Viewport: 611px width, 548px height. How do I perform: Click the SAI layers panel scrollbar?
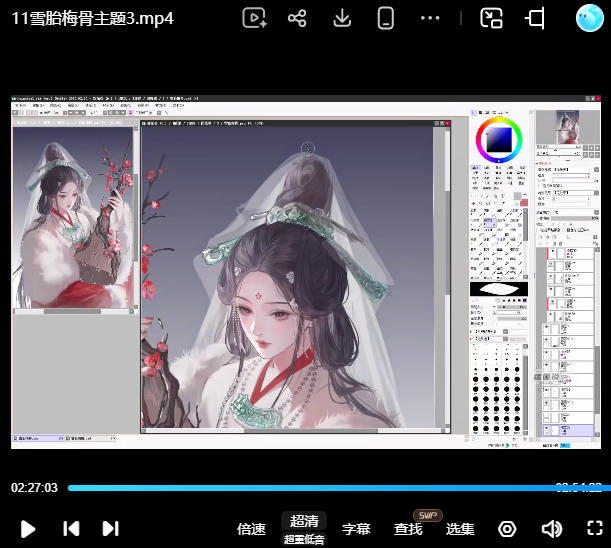tap(597, 378)
